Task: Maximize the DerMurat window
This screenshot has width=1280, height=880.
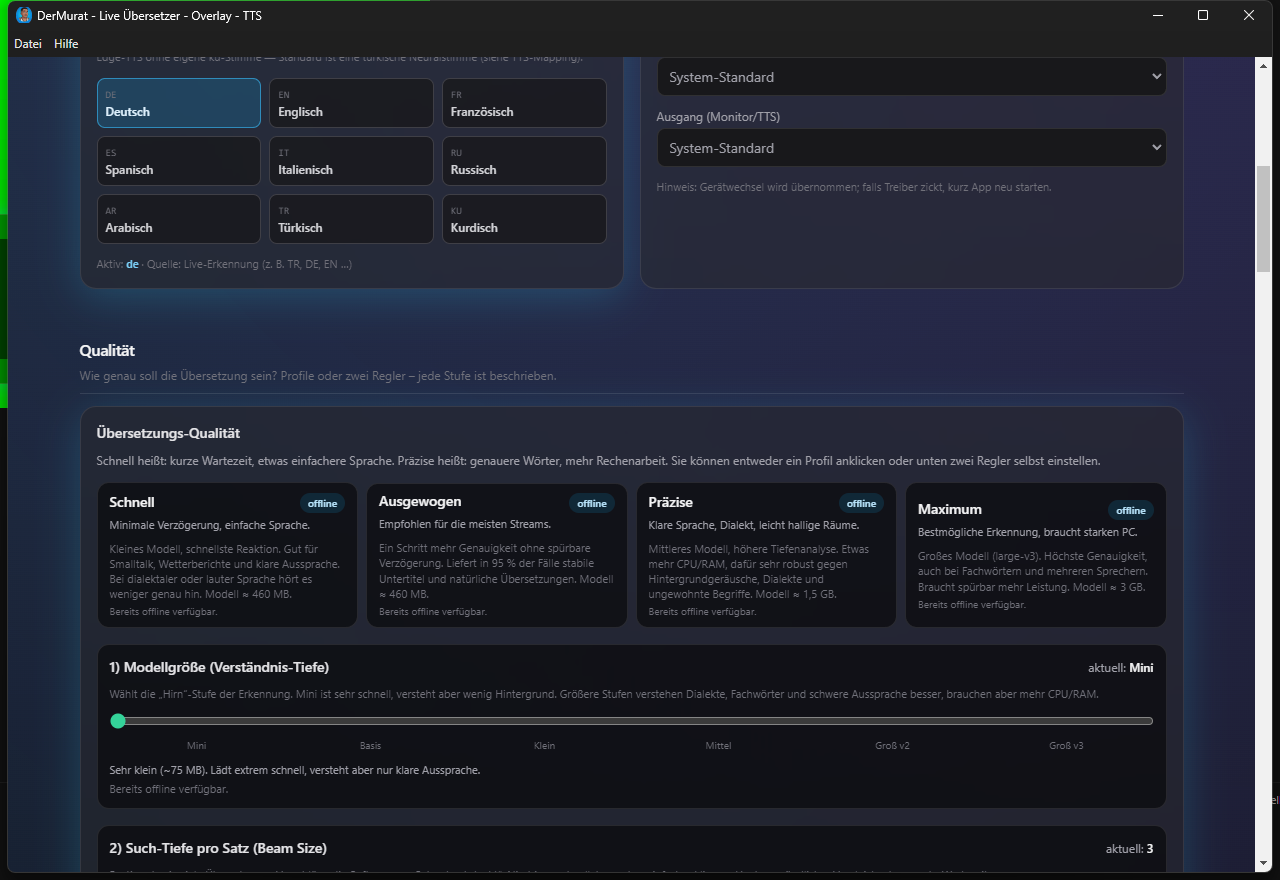Action: pos(1203,15)
